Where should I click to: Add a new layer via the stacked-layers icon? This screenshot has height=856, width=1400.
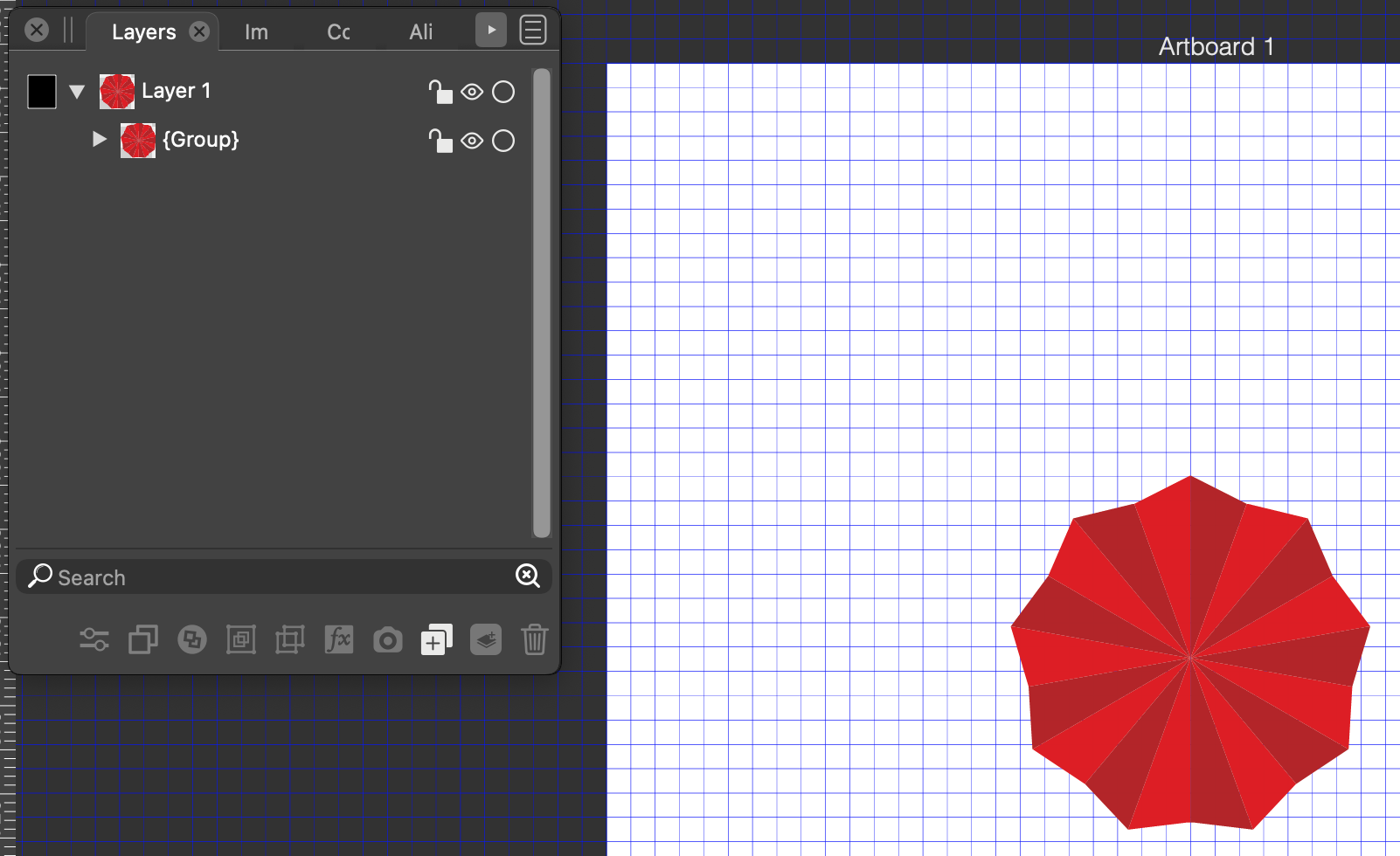pos(486,640)
